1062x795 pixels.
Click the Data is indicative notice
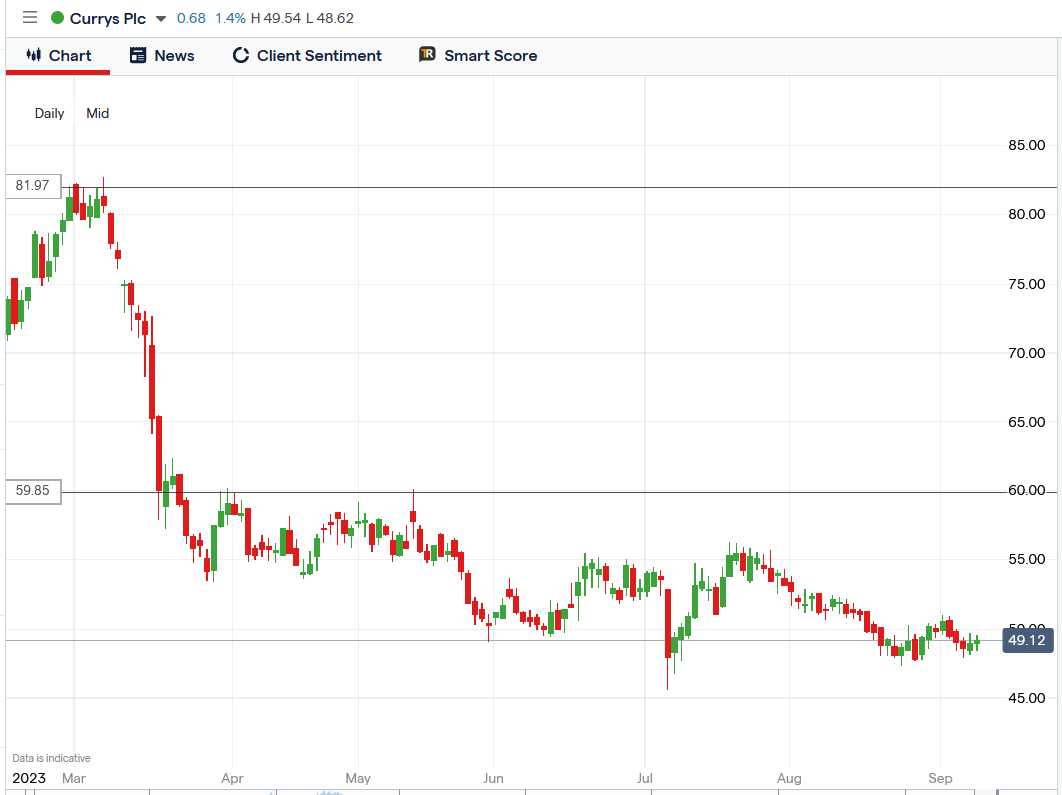[x=51, y=758]
